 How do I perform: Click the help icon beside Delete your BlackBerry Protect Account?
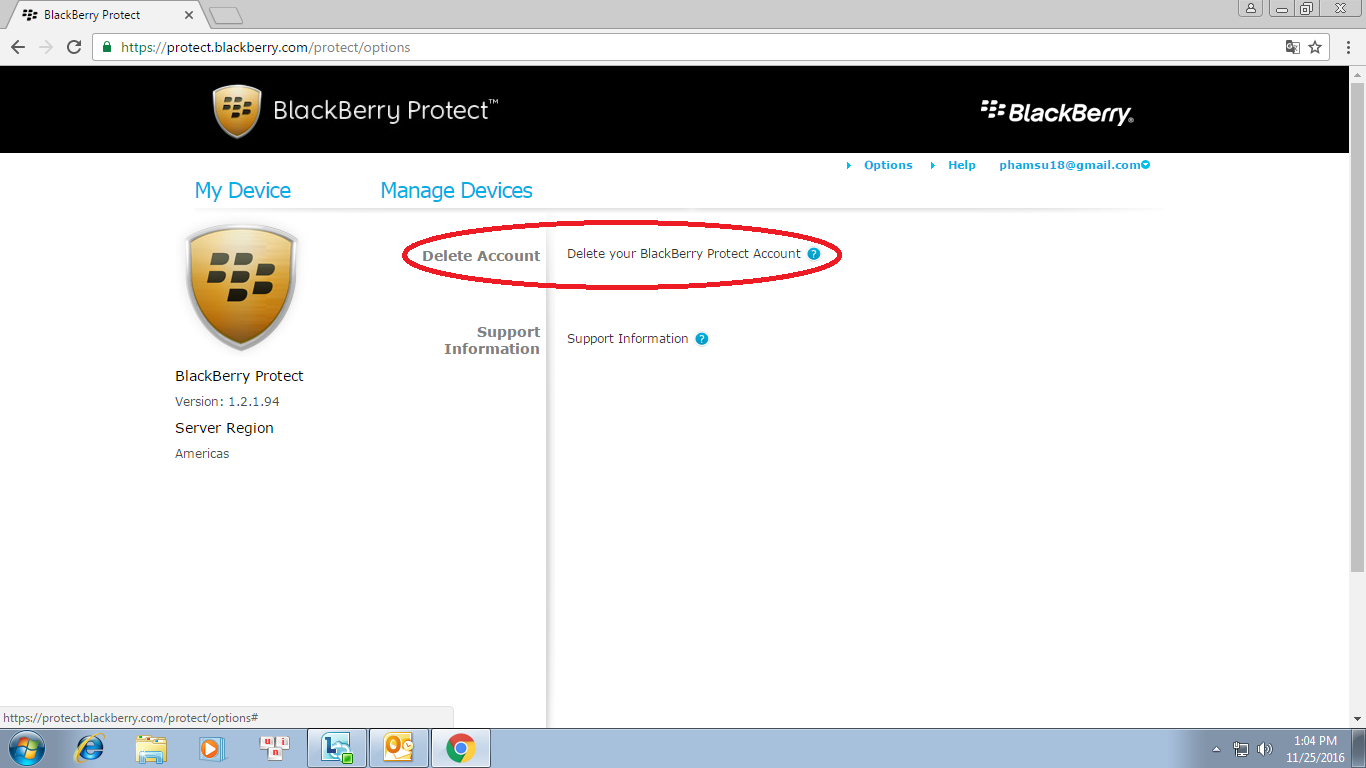click(x=814, y=254)
